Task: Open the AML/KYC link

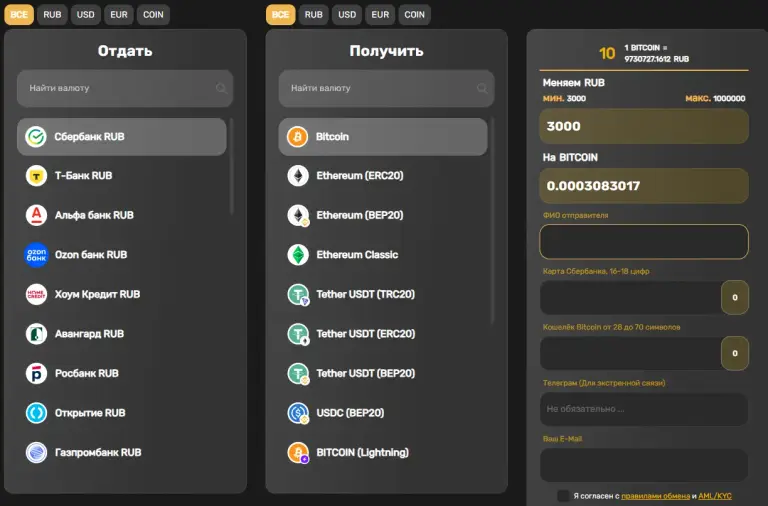Action: pyautogui.click(x=715, y=496)
